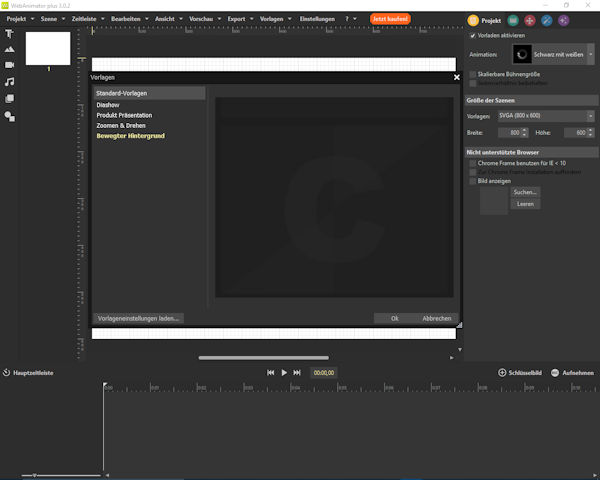Open the Export menu label
Image resolution: width=600 pixels, height=480 pixels.
pyautogui.click(x=236, y=19)
